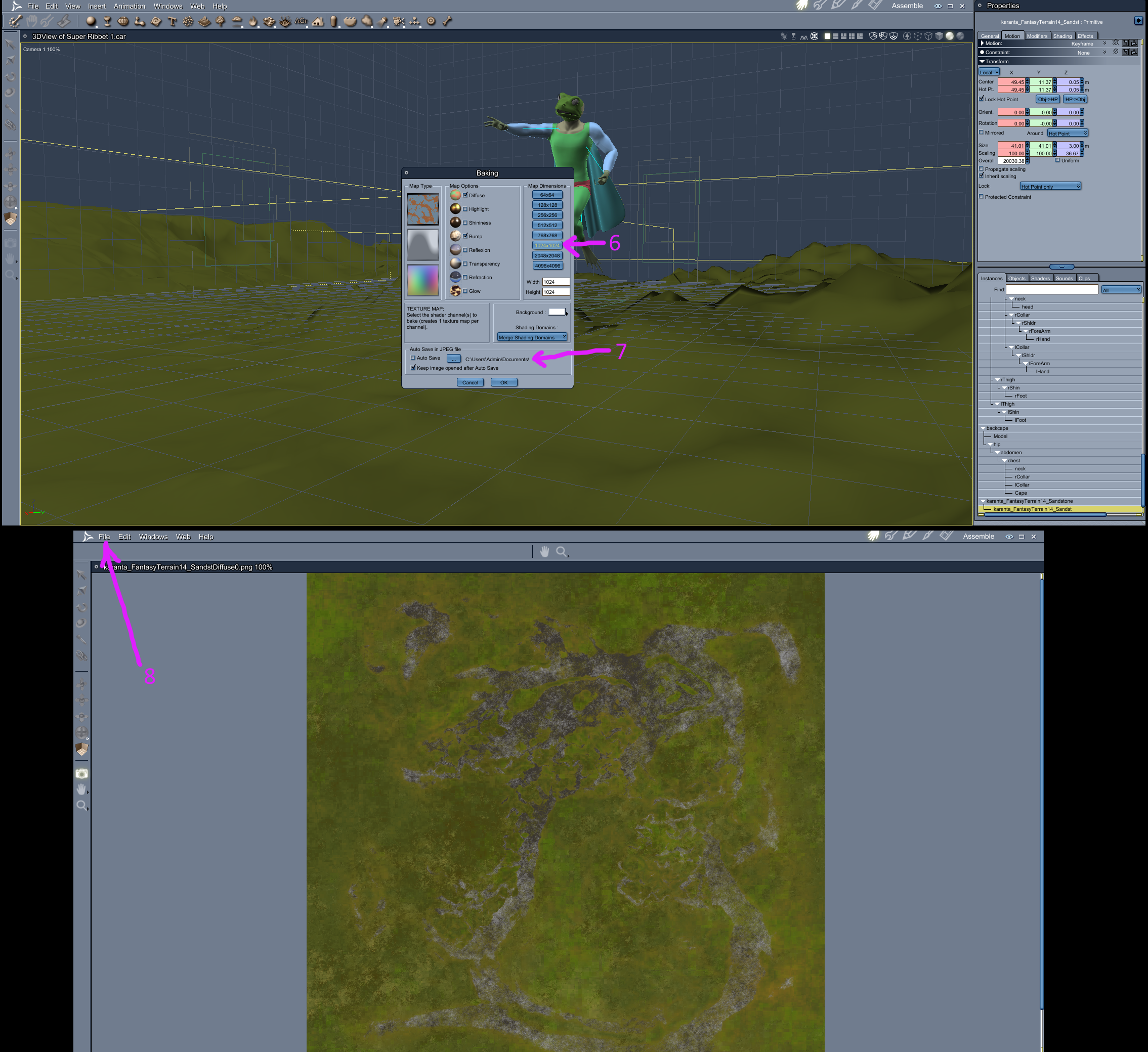This screenshot has width=1148, height=1052.
Task: Click the Text tool icon
Action: [x=172, y=21]
